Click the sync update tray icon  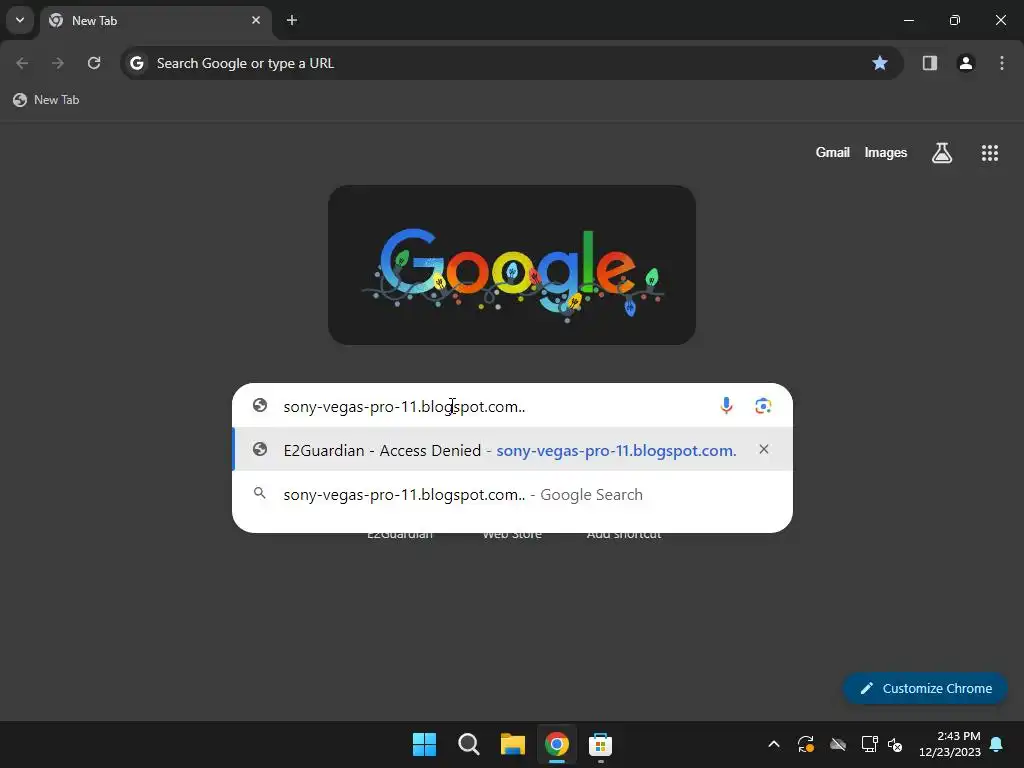pos(806,744)
